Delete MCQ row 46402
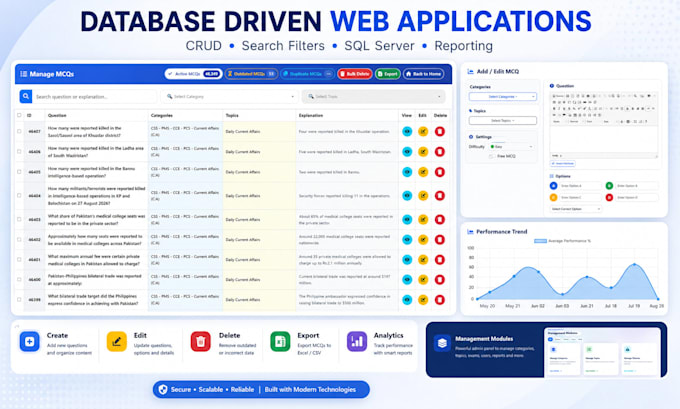This screenshot has width=680, height=409. click(440, 239)
